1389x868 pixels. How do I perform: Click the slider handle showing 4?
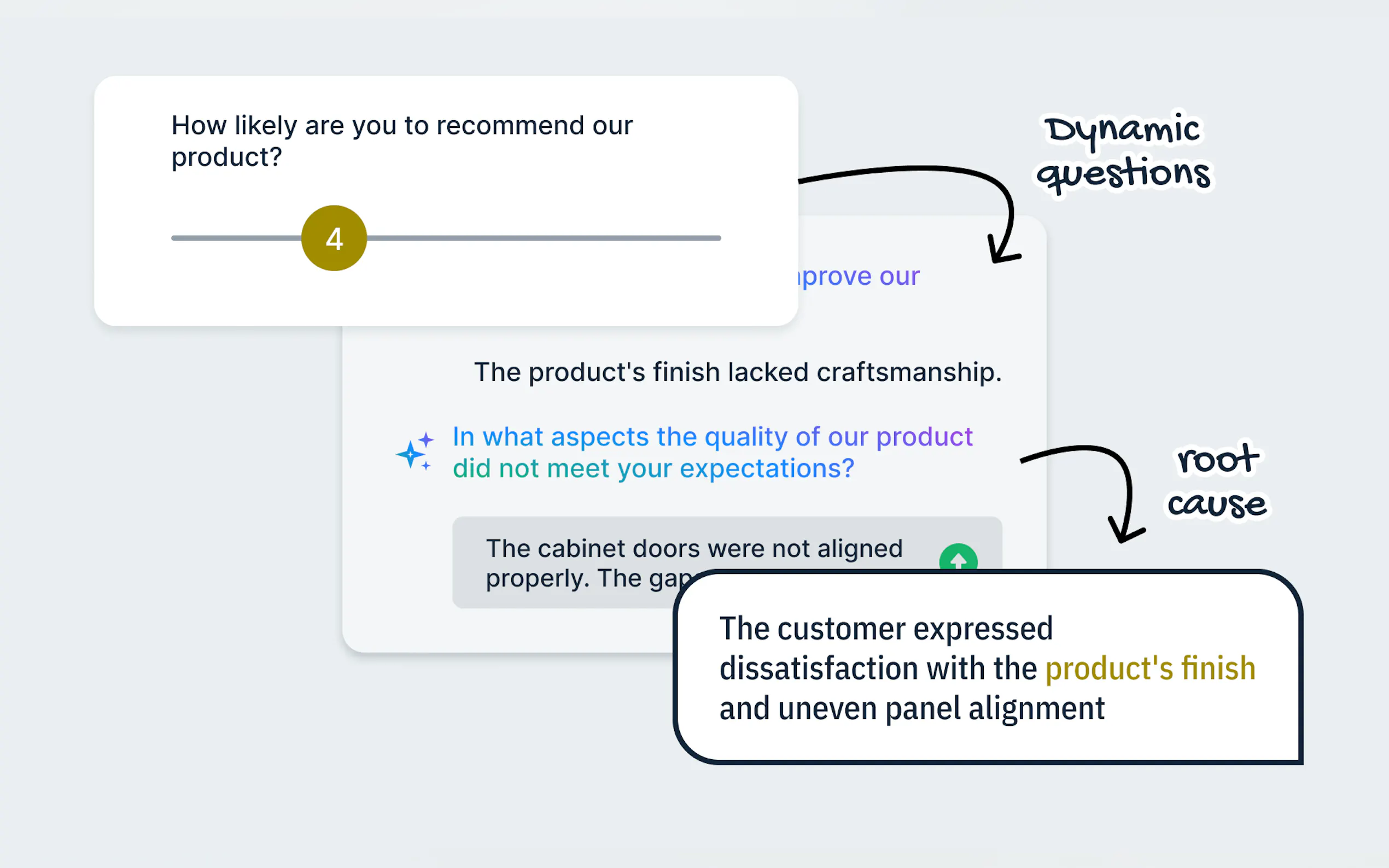[334, 238]
